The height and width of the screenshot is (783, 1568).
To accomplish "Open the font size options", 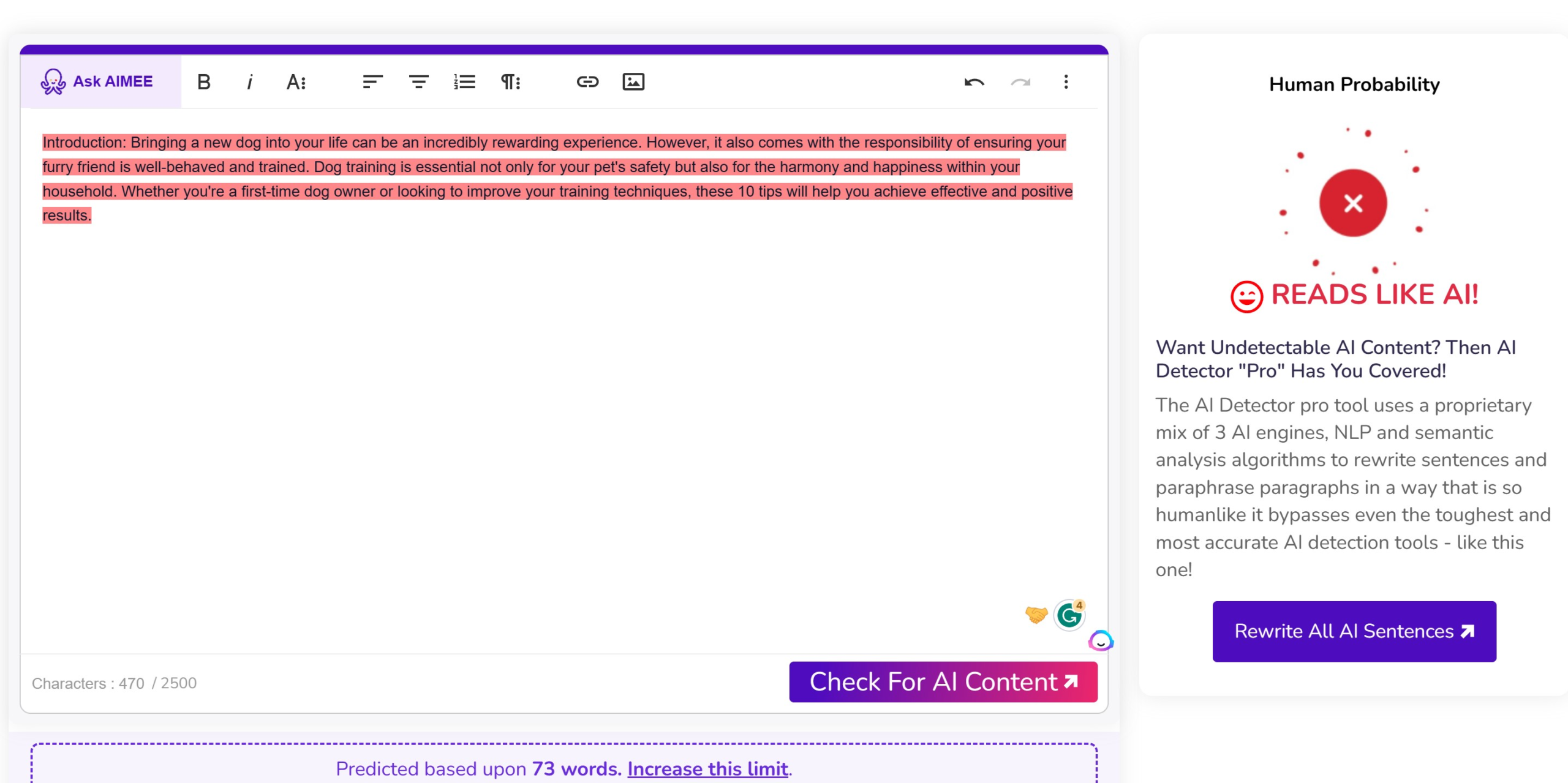I will (296, 82).
